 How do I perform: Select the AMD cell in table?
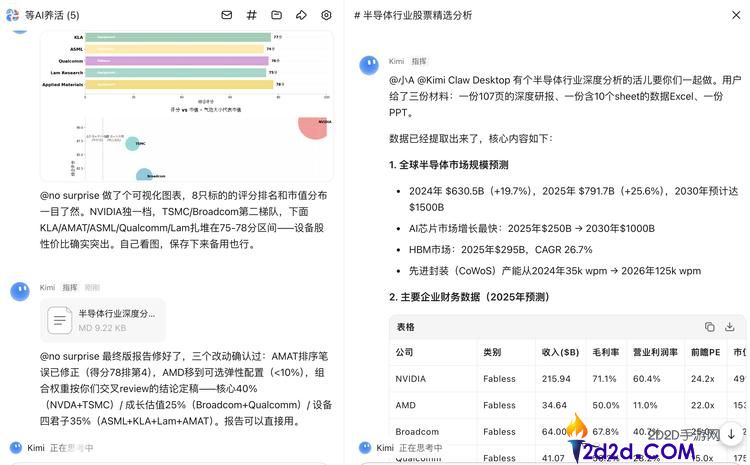[405, 405]
